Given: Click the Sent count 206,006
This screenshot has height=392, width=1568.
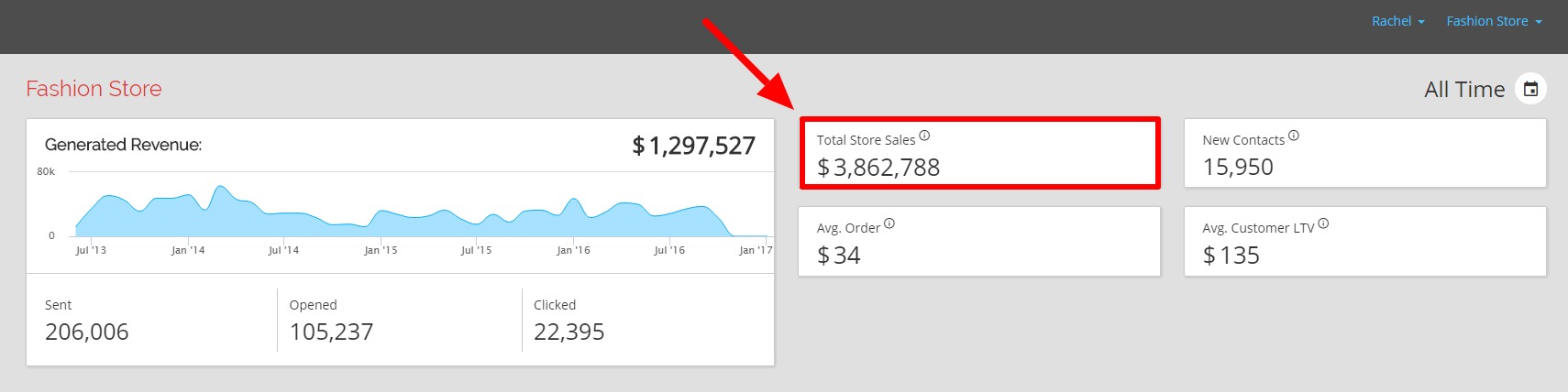Looking at the screenshot, I should [87, 332].
